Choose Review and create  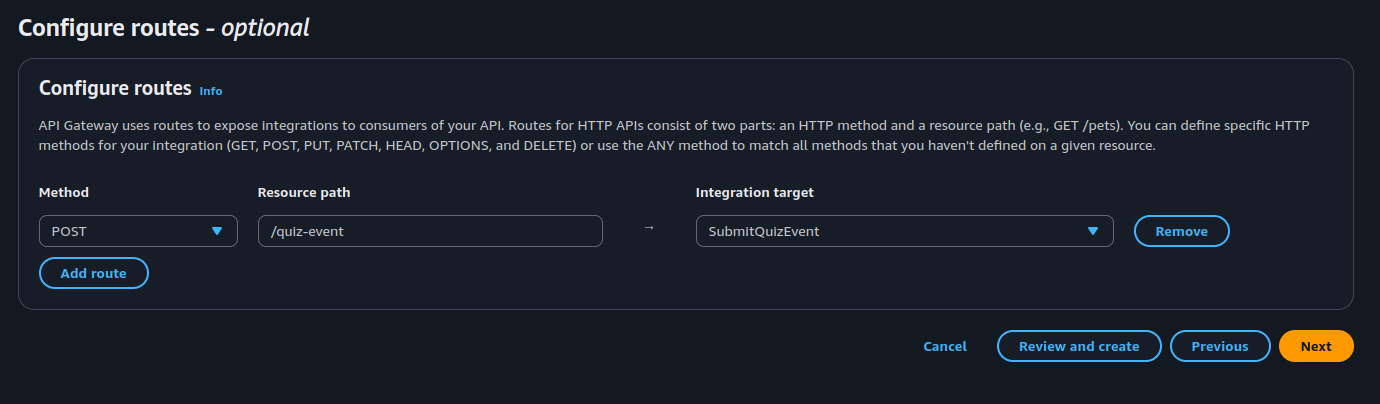(1079, 346)
